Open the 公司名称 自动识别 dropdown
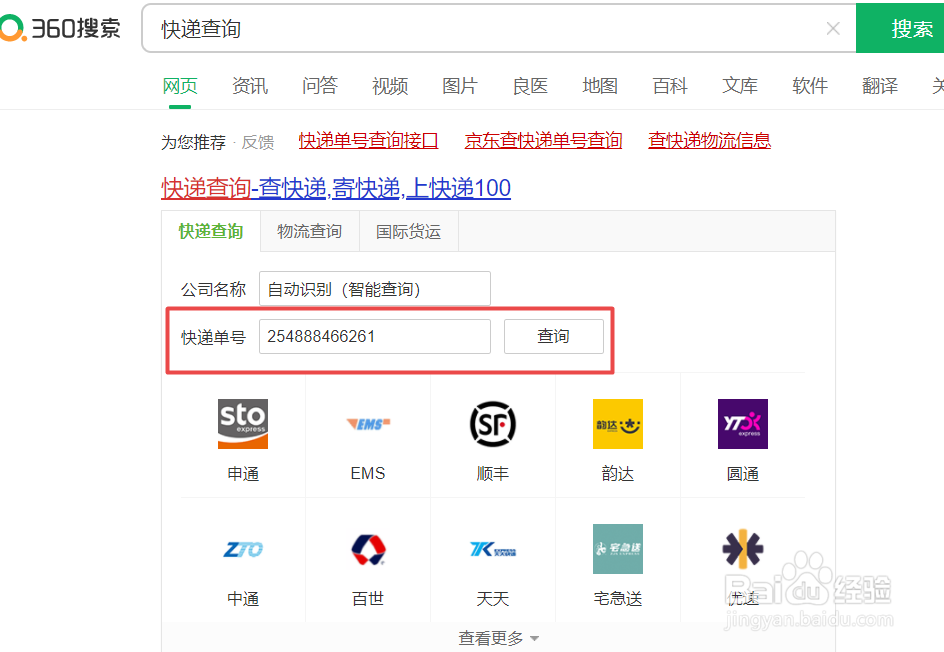This screenshot has height=652, width=944. (x=374, y=289)
